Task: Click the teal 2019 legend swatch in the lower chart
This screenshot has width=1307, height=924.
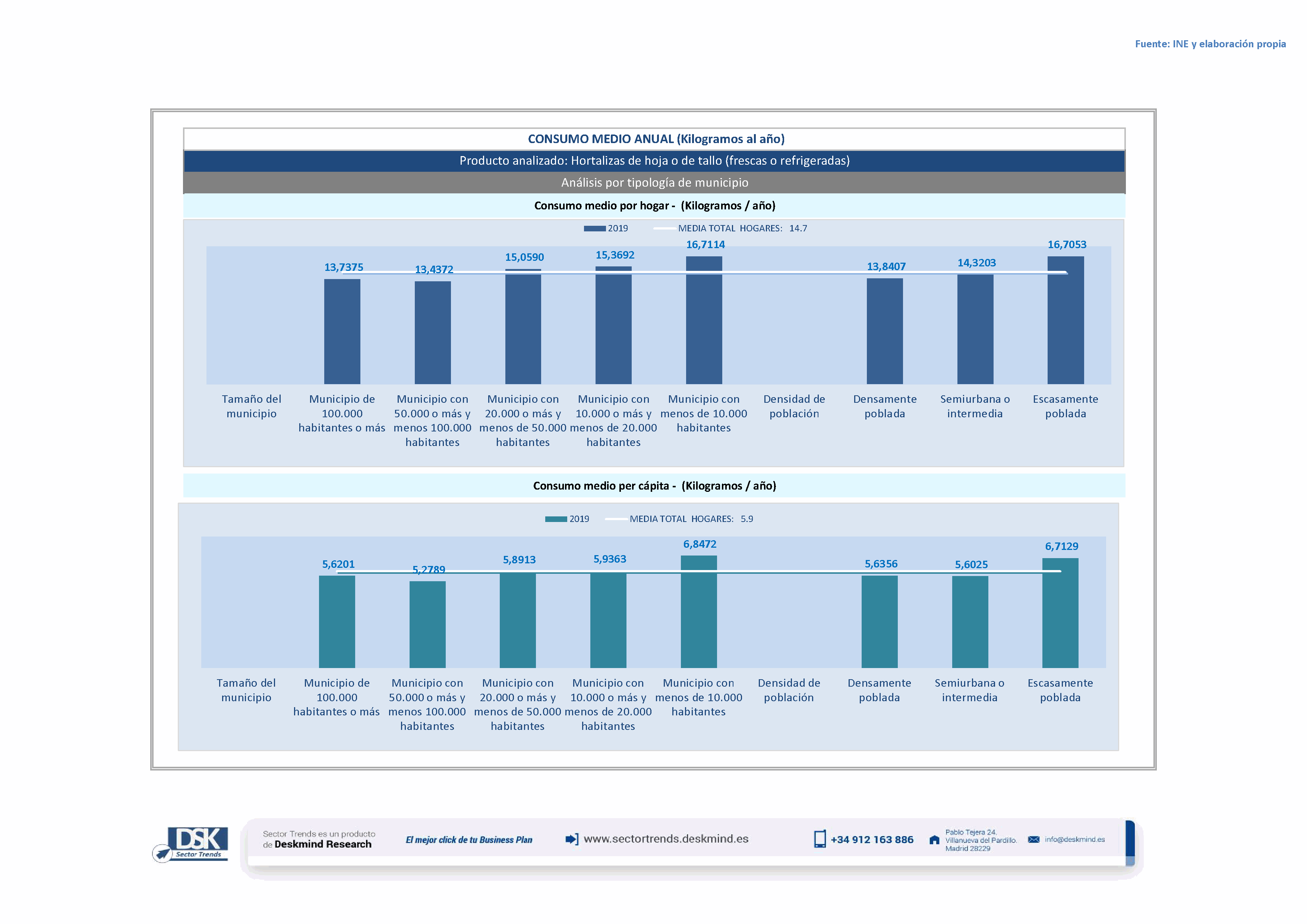Action: point(556,519)
